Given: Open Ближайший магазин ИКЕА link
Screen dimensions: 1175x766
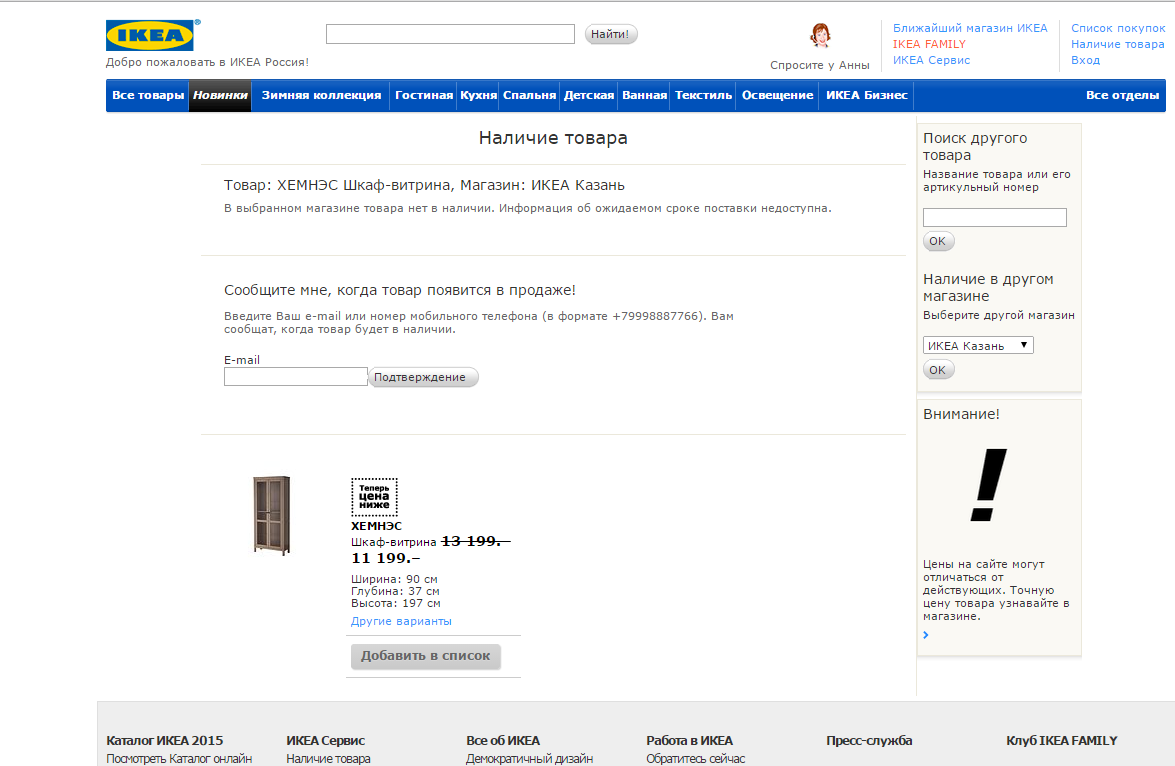Looking at the screenshot, I should coord(970,28).
